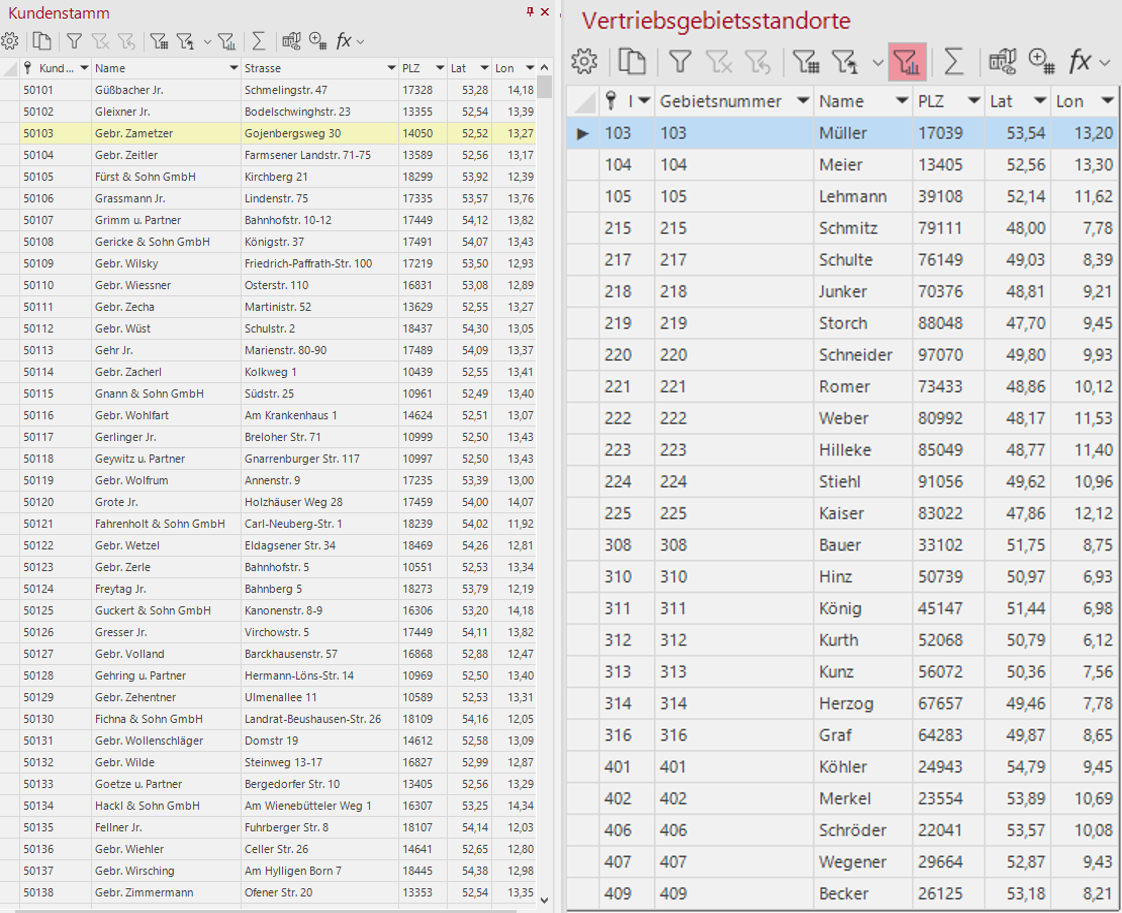Image resolution: width=1122 pixels, height=913 pixels.
Task: Click the fx formula icon in Vertriebsgebietsstandorte
Action: pyautogui.click(x=1080, y=62)
